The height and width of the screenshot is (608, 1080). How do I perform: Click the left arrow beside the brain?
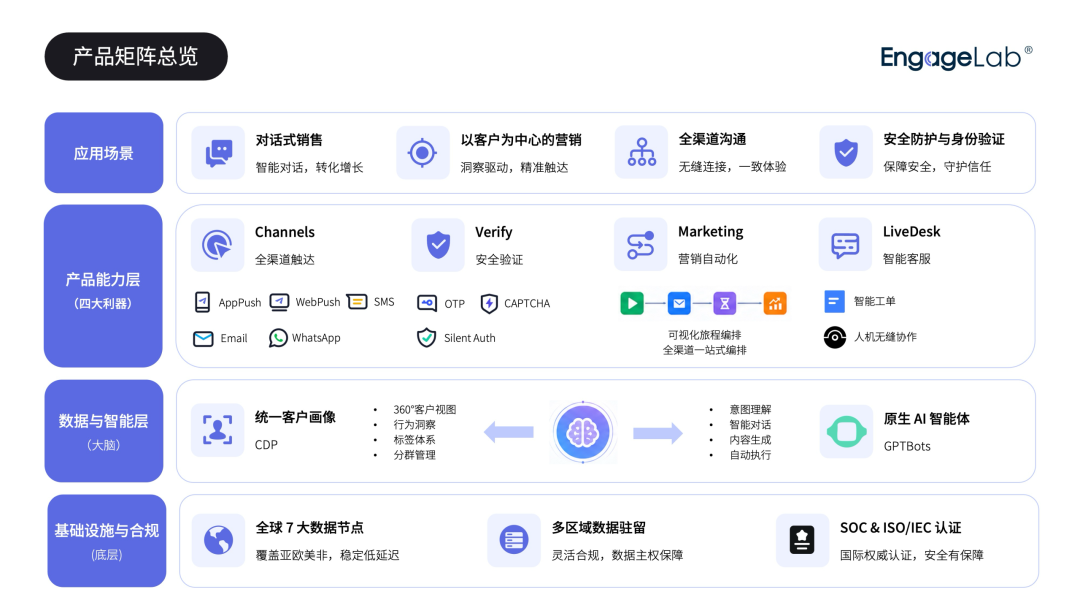(509, 432)
